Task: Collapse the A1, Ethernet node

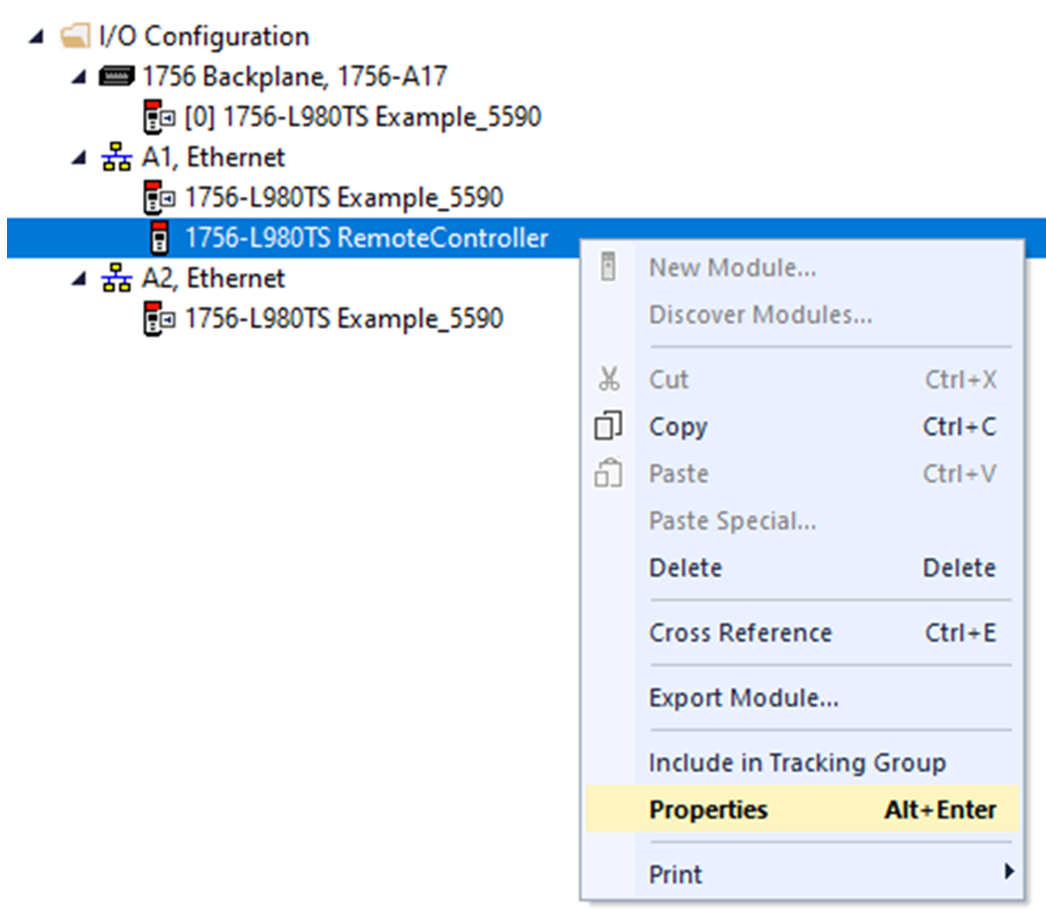Action: (x=79, y=158)
